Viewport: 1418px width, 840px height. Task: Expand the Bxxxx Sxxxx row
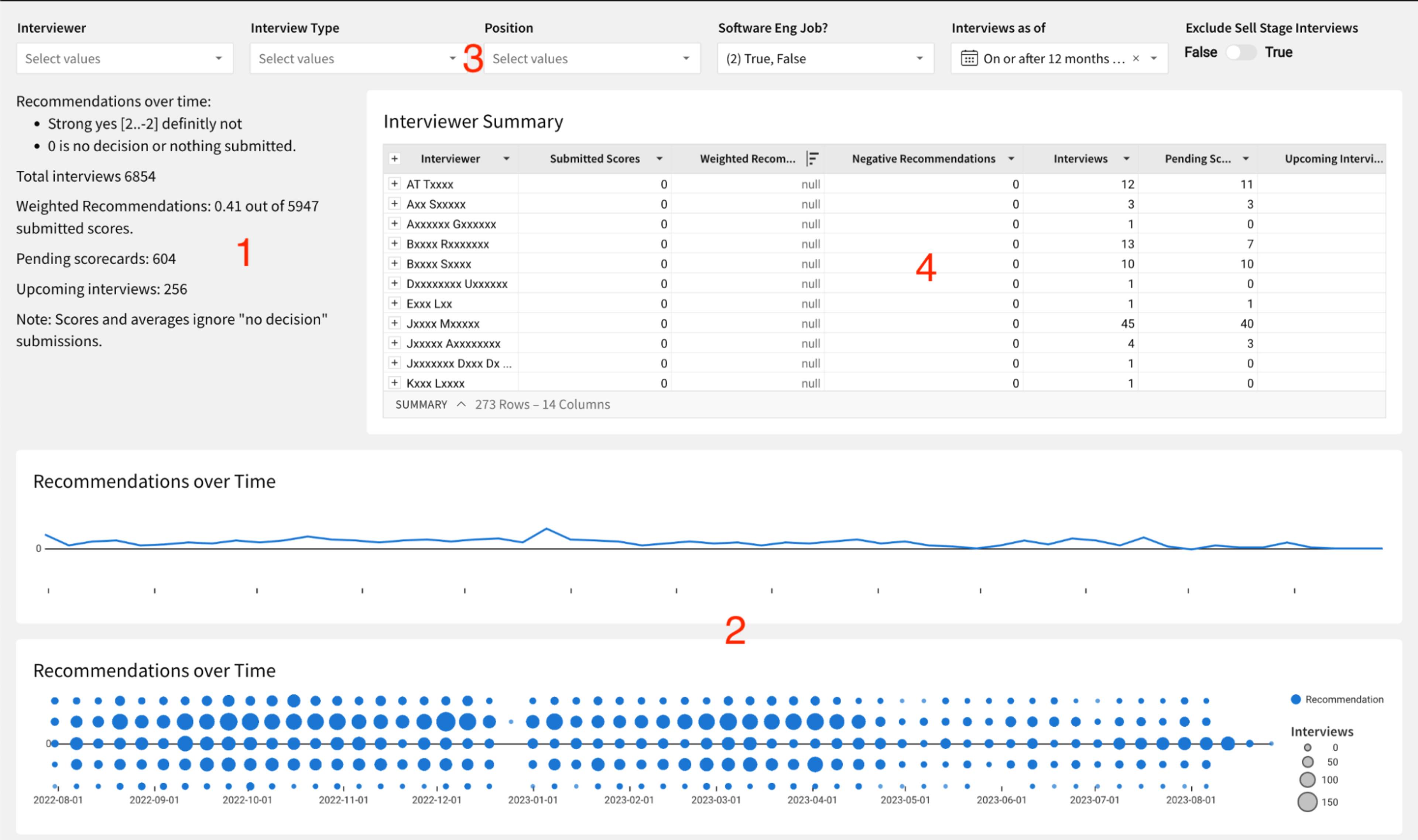(x=395, y=263)
